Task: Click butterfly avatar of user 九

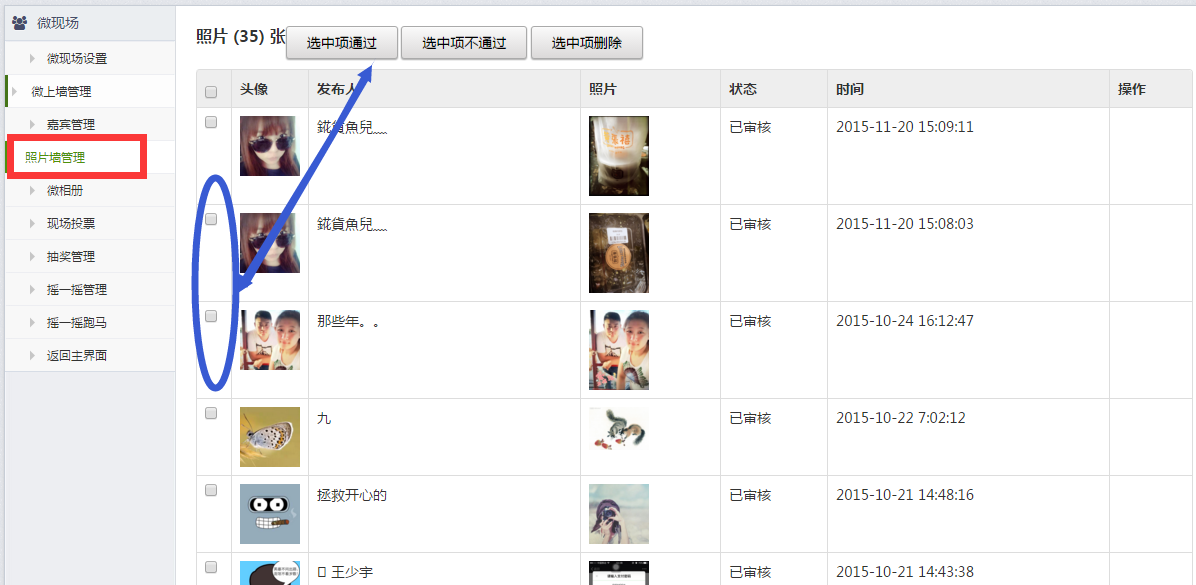Action: tap(270, 437)
